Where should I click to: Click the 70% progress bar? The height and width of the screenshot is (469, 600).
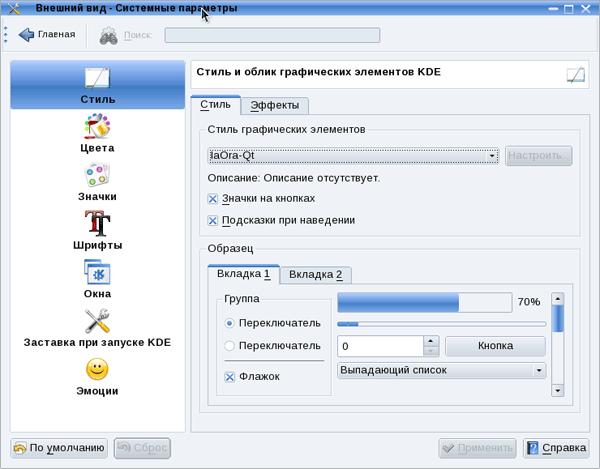[424, 302]
